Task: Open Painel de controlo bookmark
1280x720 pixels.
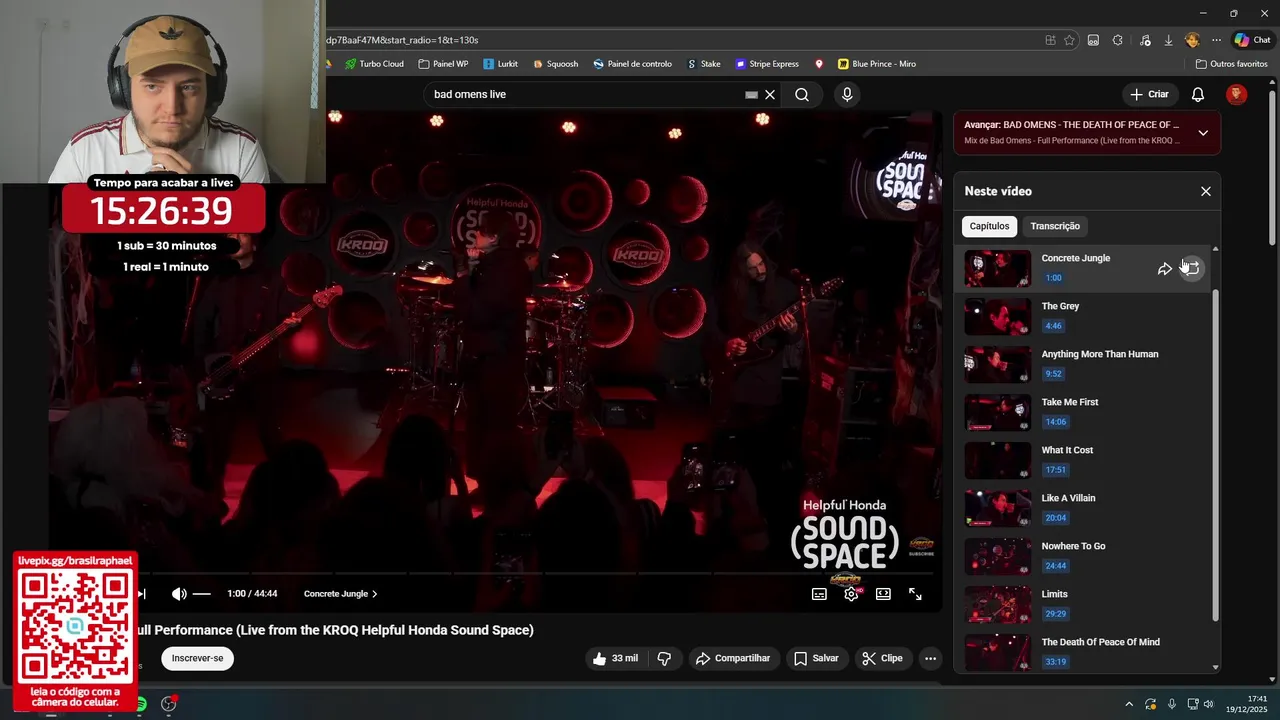Action: pos(632,64)
